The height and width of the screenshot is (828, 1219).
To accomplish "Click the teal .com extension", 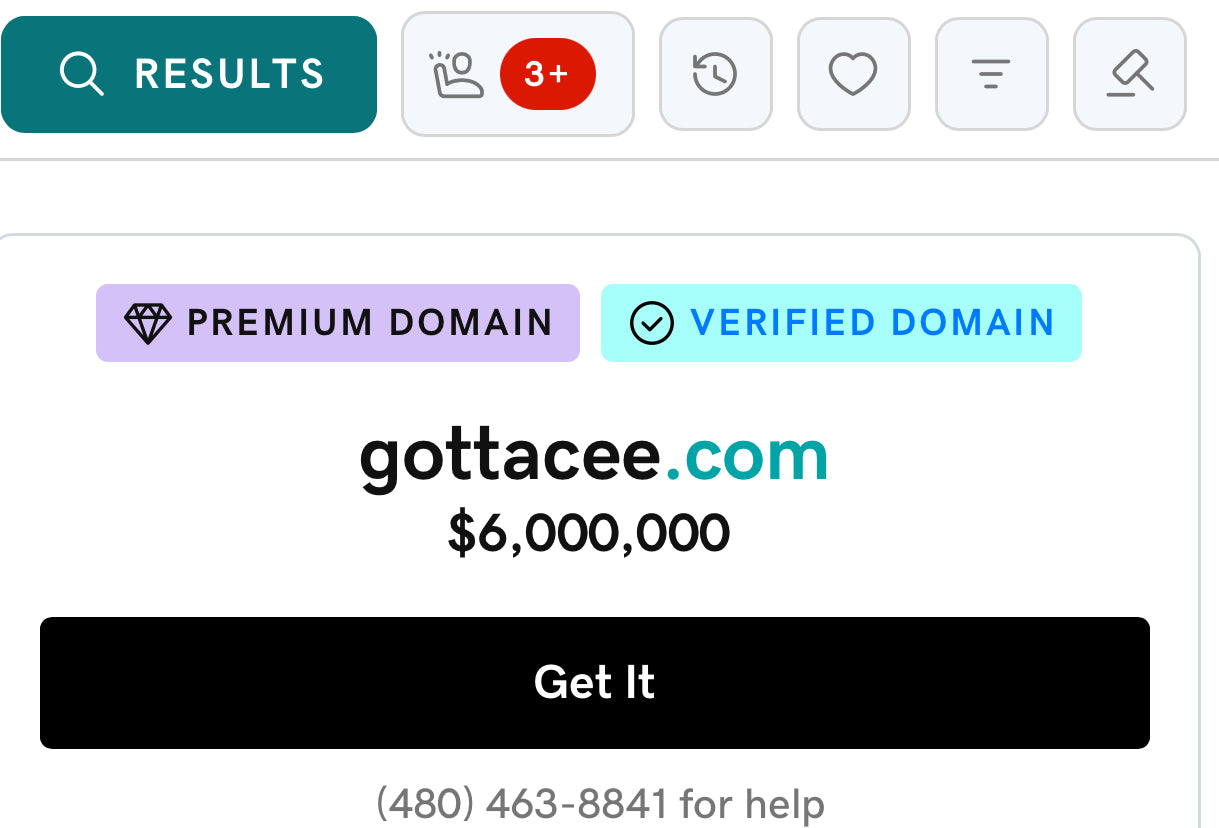I will [746, 458].
